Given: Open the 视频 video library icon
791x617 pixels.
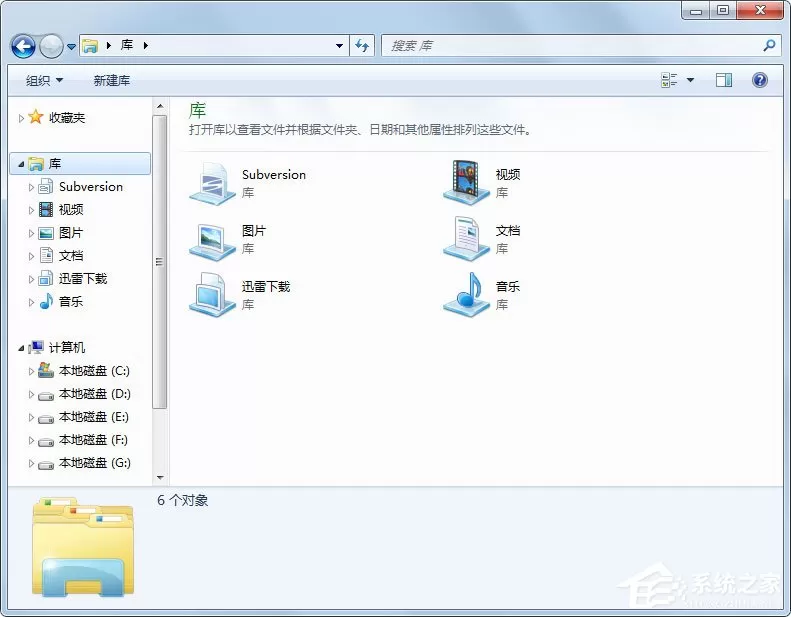Looking at the screenshot, I should click(466, 182).
